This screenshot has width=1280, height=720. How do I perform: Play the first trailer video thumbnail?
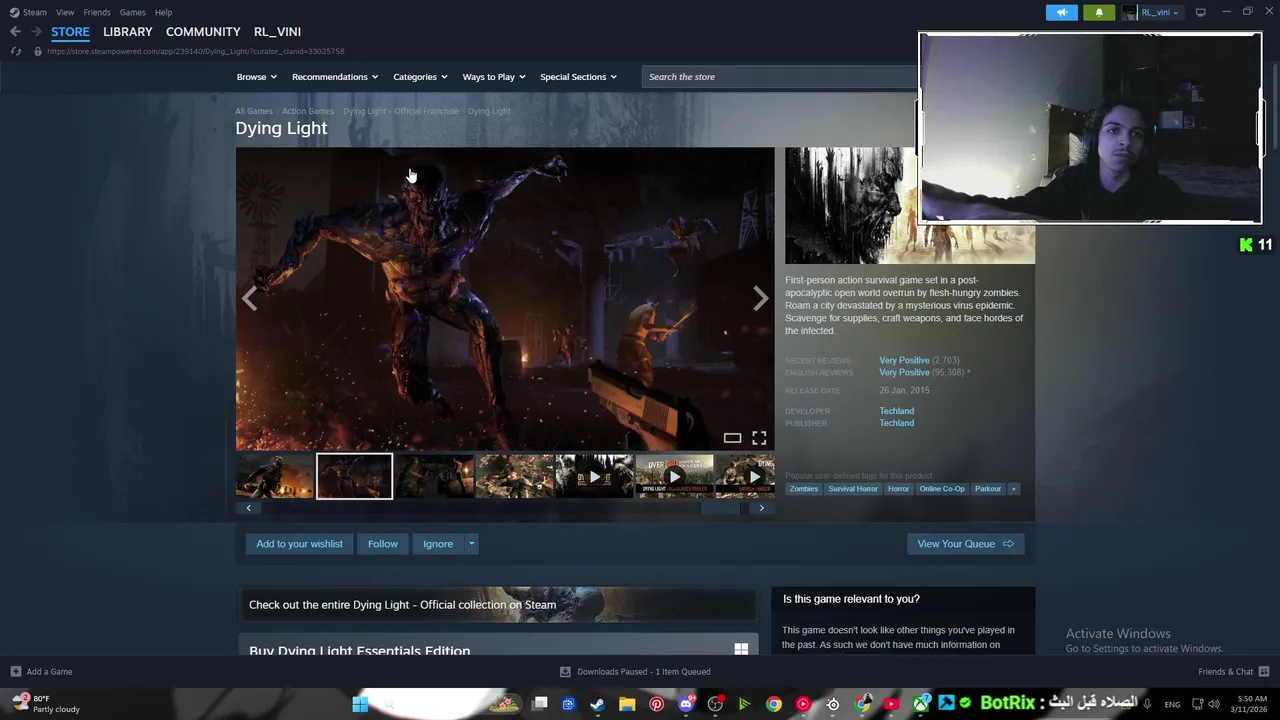tap(594, 477)
